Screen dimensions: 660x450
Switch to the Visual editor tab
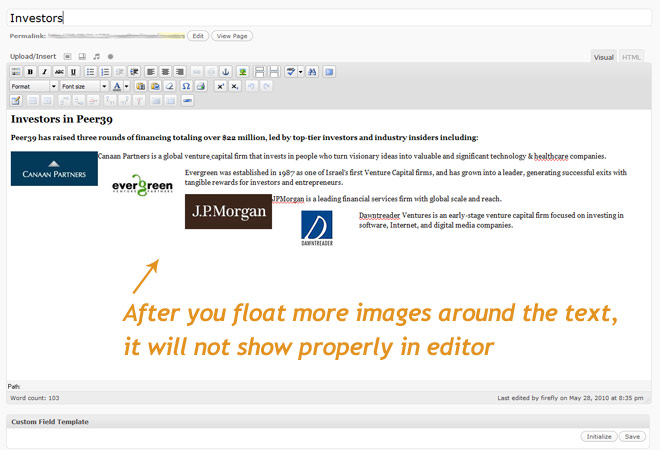click(x=604, y=57)
